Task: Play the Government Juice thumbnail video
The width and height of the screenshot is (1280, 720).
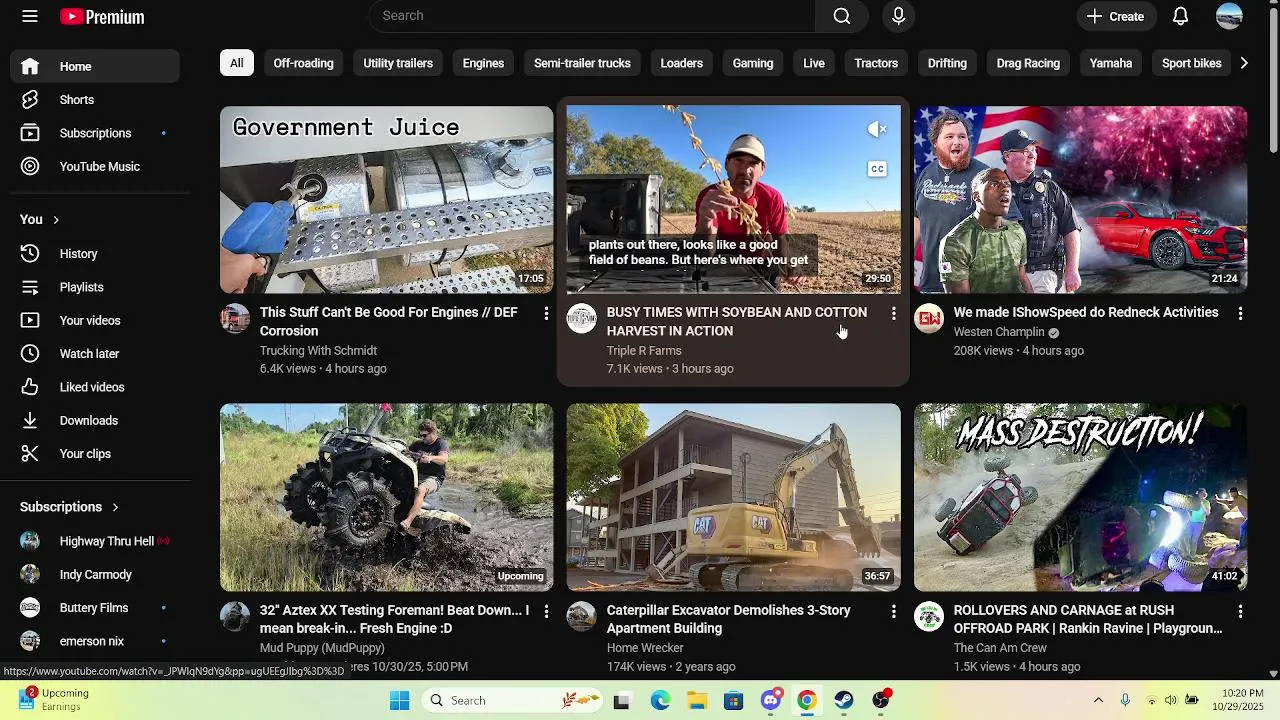Action: [386, 200]
